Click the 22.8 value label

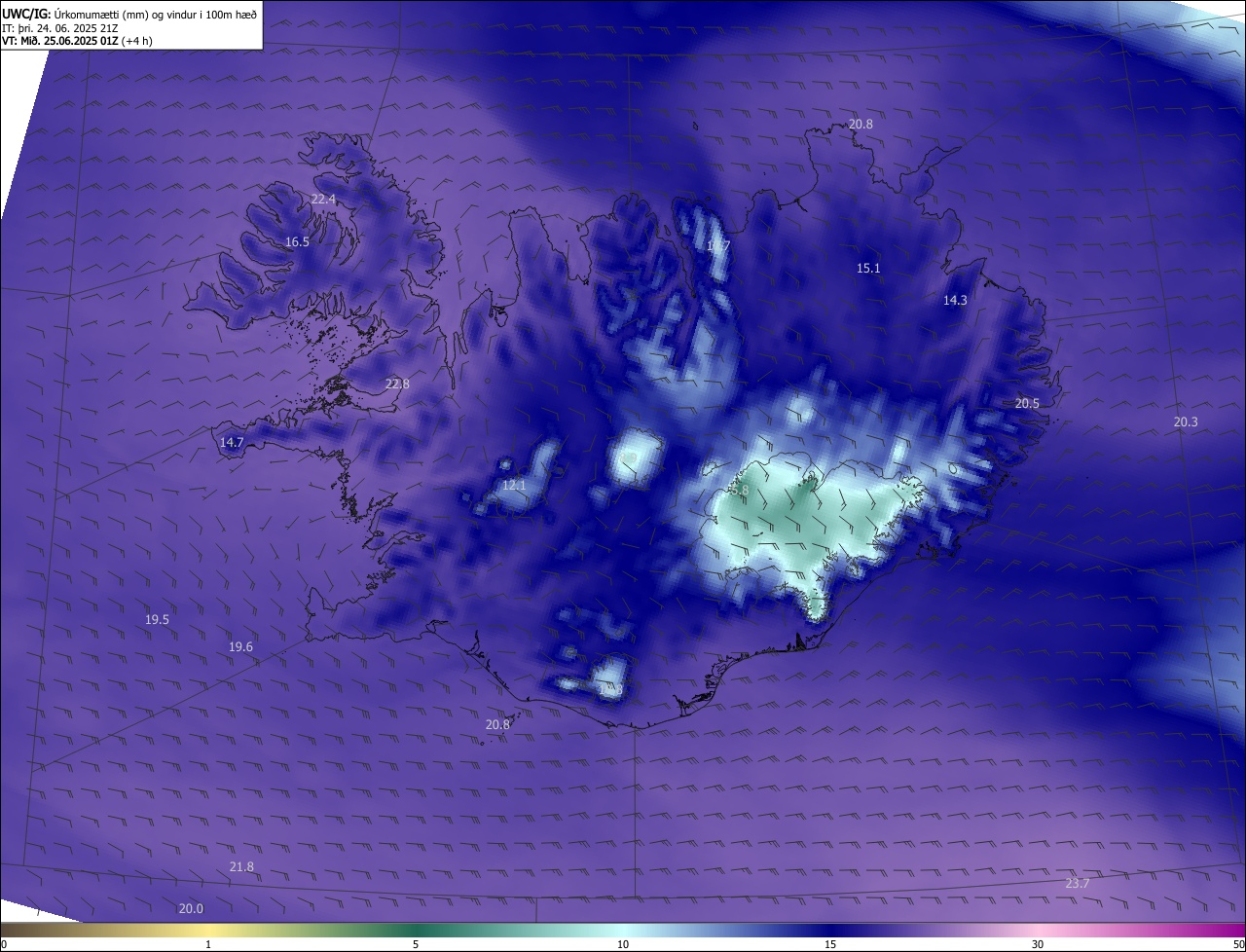tap(397, 384)
